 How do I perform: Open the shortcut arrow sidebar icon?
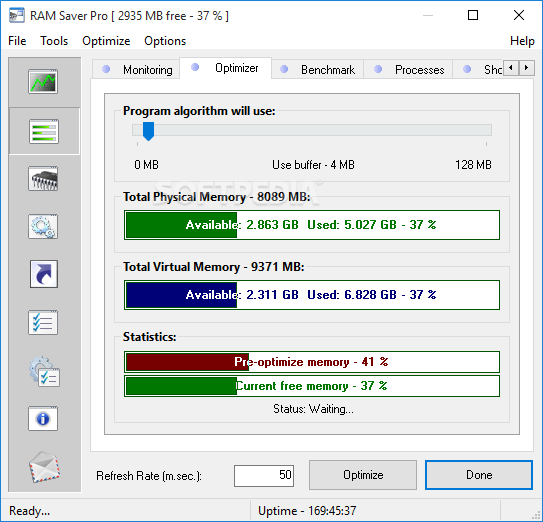[44, 274]
